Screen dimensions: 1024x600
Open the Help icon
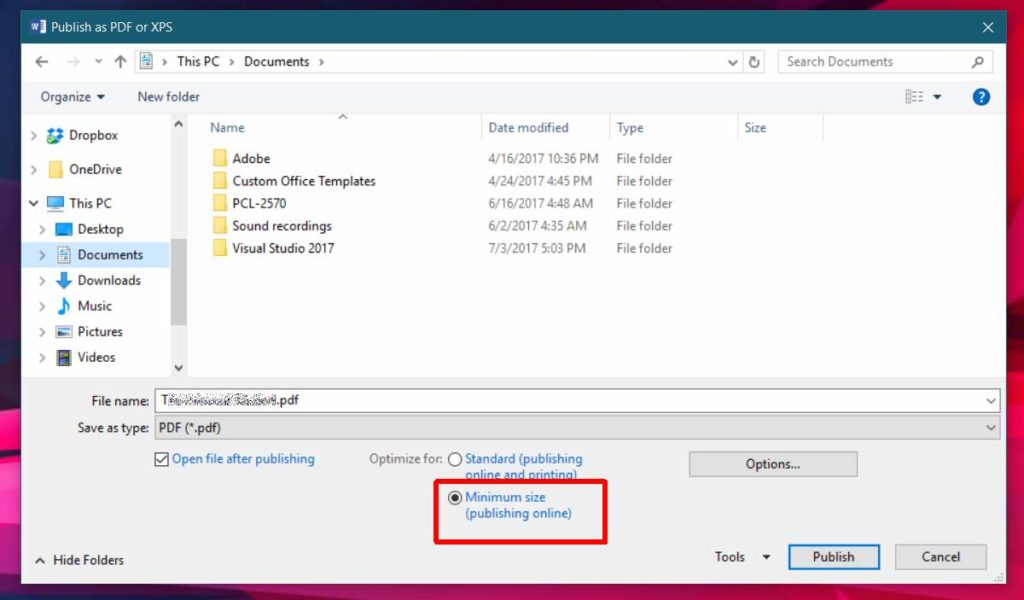(981, 96)
